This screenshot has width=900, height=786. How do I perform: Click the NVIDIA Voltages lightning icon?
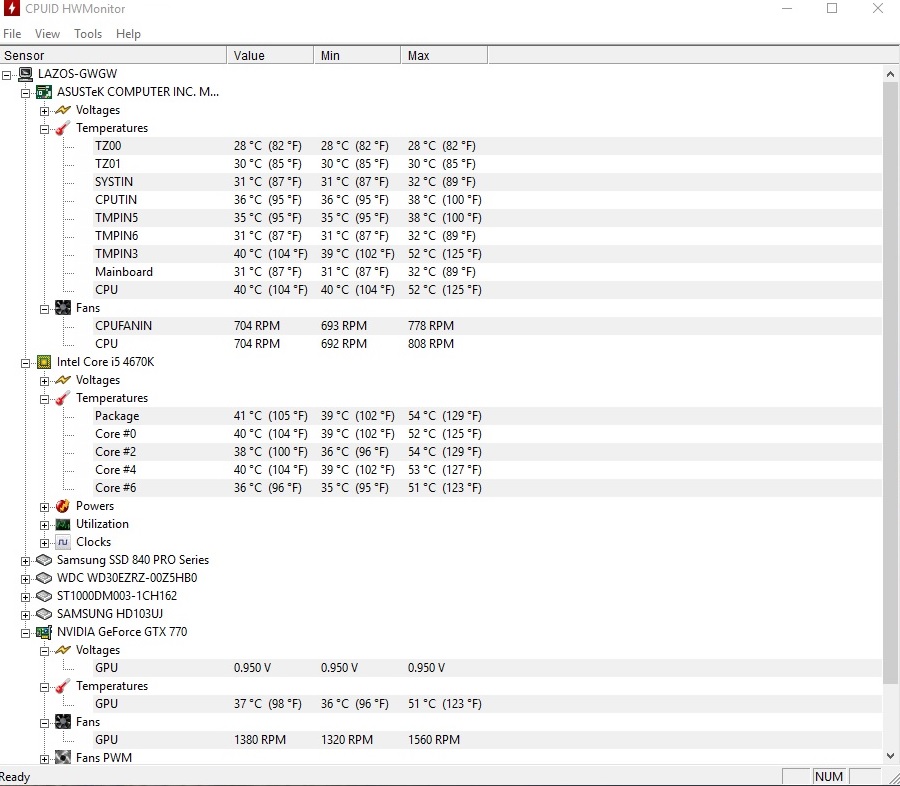point(63,650)
